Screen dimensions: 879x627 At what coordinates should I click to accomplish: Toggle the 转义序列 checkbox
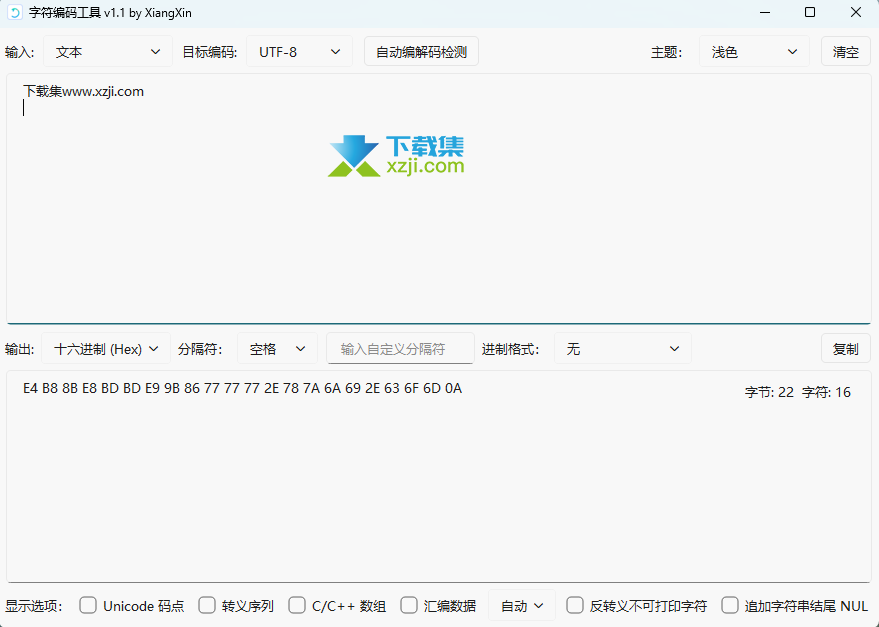(207, 605)
